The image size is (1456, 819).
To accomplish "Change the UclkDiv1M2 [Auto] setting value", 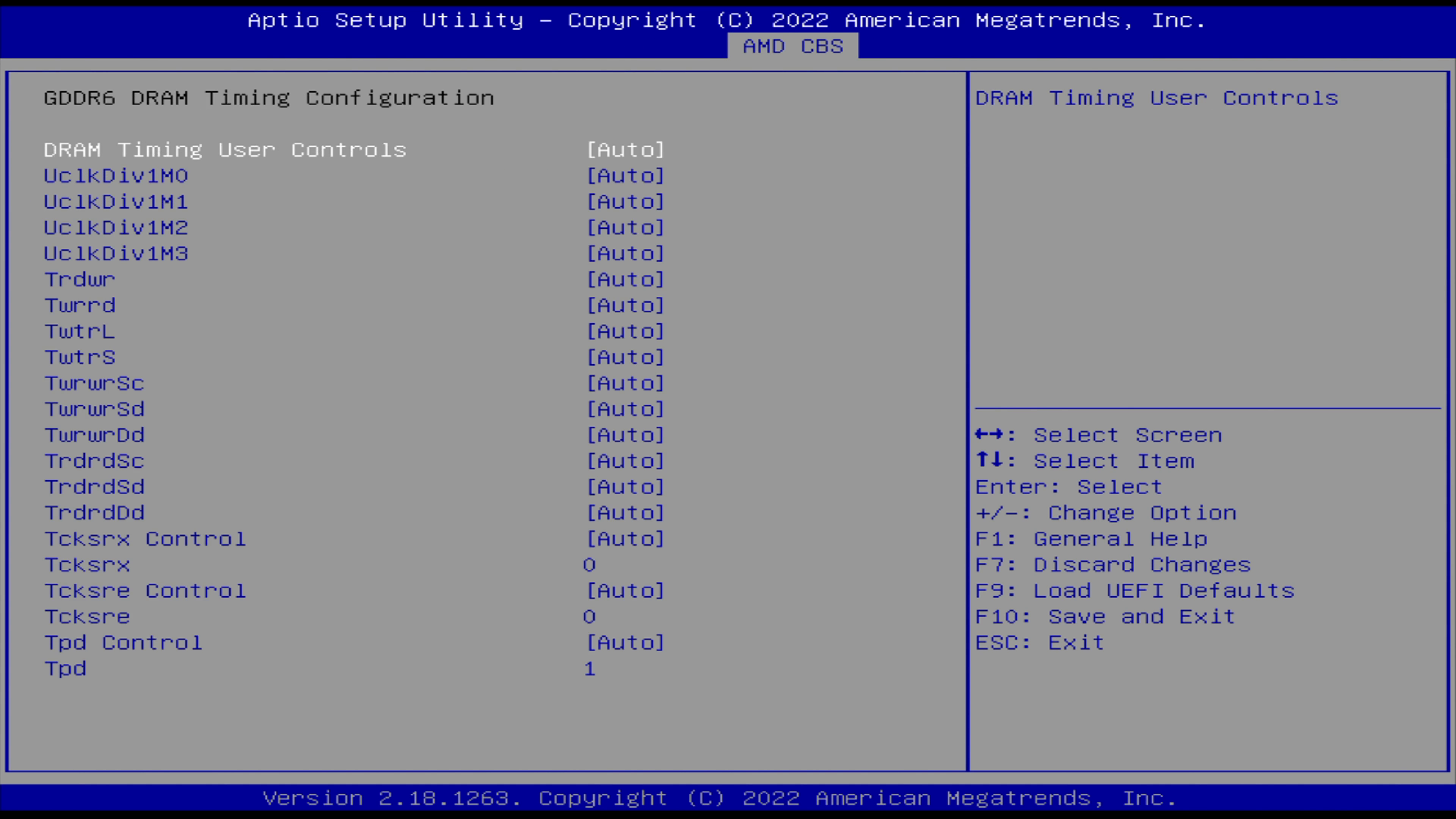I will coord(625,228).
